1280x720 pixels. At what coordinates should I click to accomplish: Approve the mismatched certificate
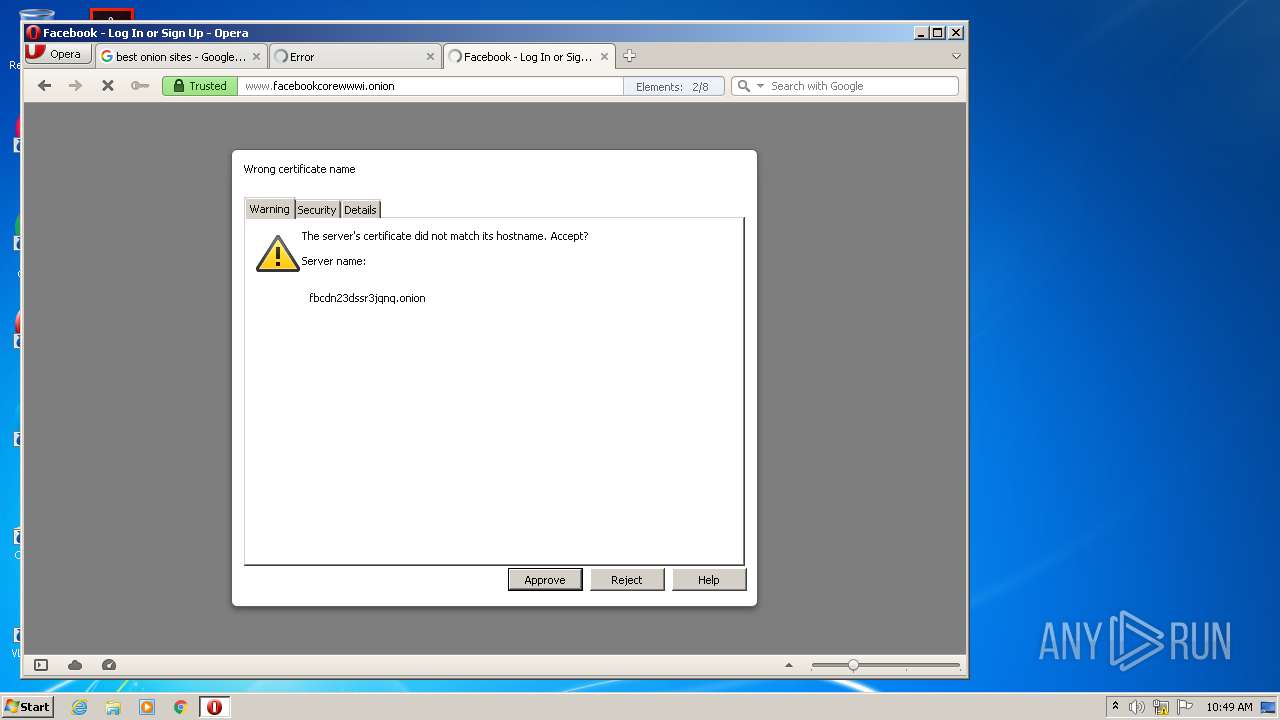(545, 580)
